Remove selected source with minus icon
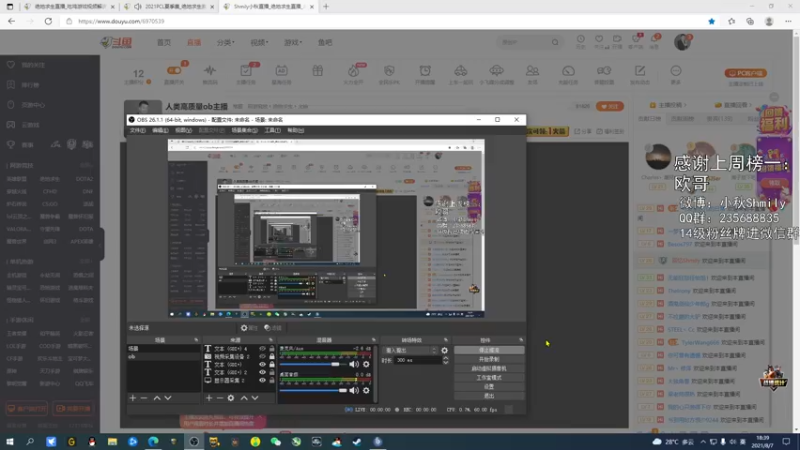This screenshot has height=450, width=800. click(220, 398)
